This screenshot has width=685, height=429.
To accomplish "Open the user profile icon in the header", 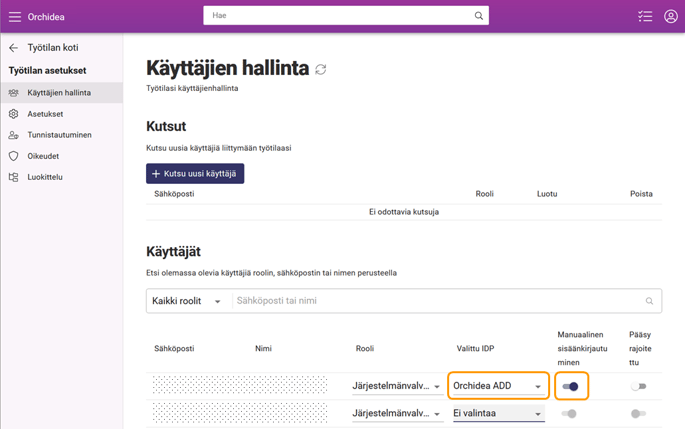I will 671,17.
